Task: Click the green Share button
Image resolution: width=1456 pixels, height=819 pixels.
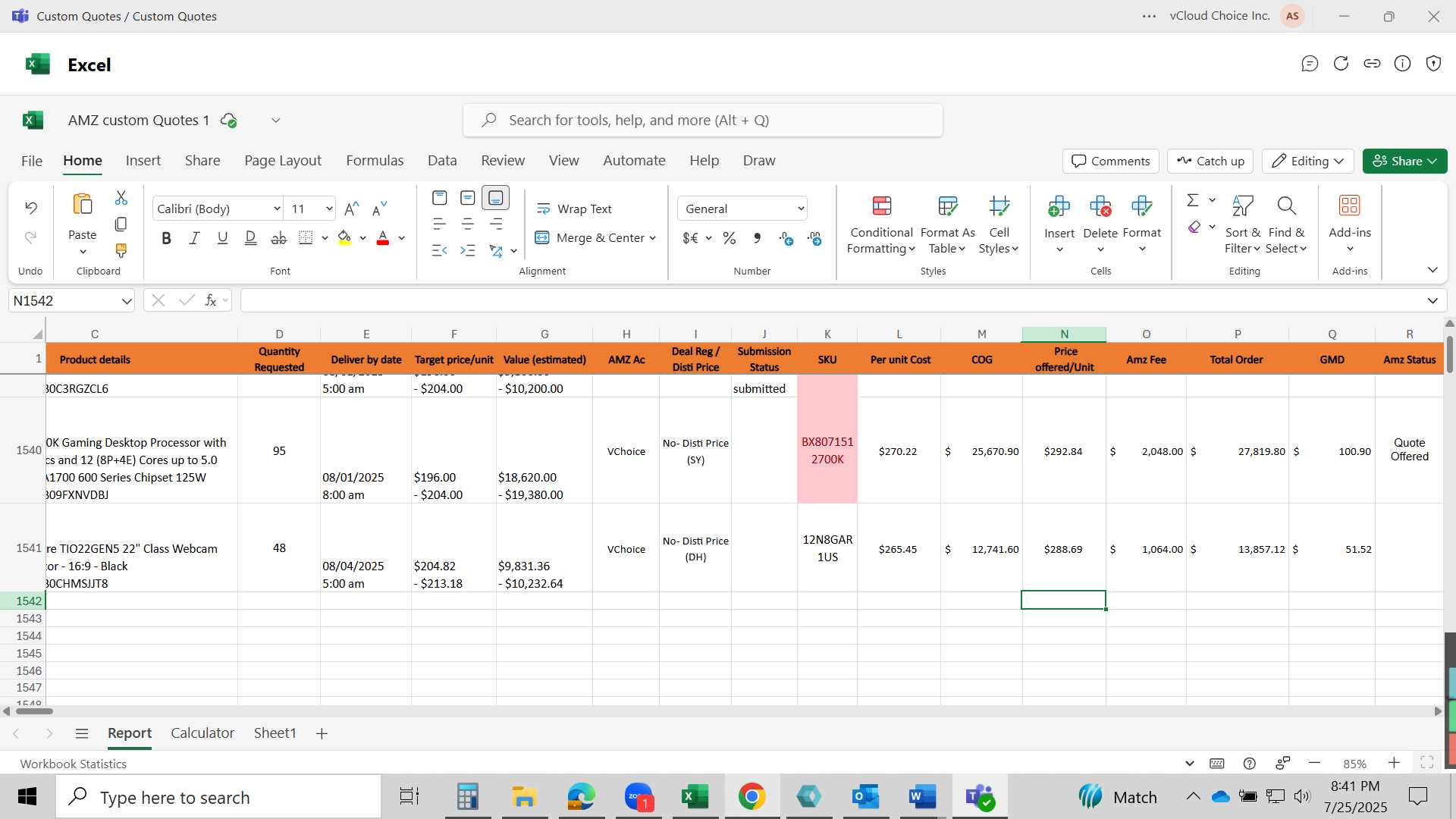Action: pos(1404,161)
